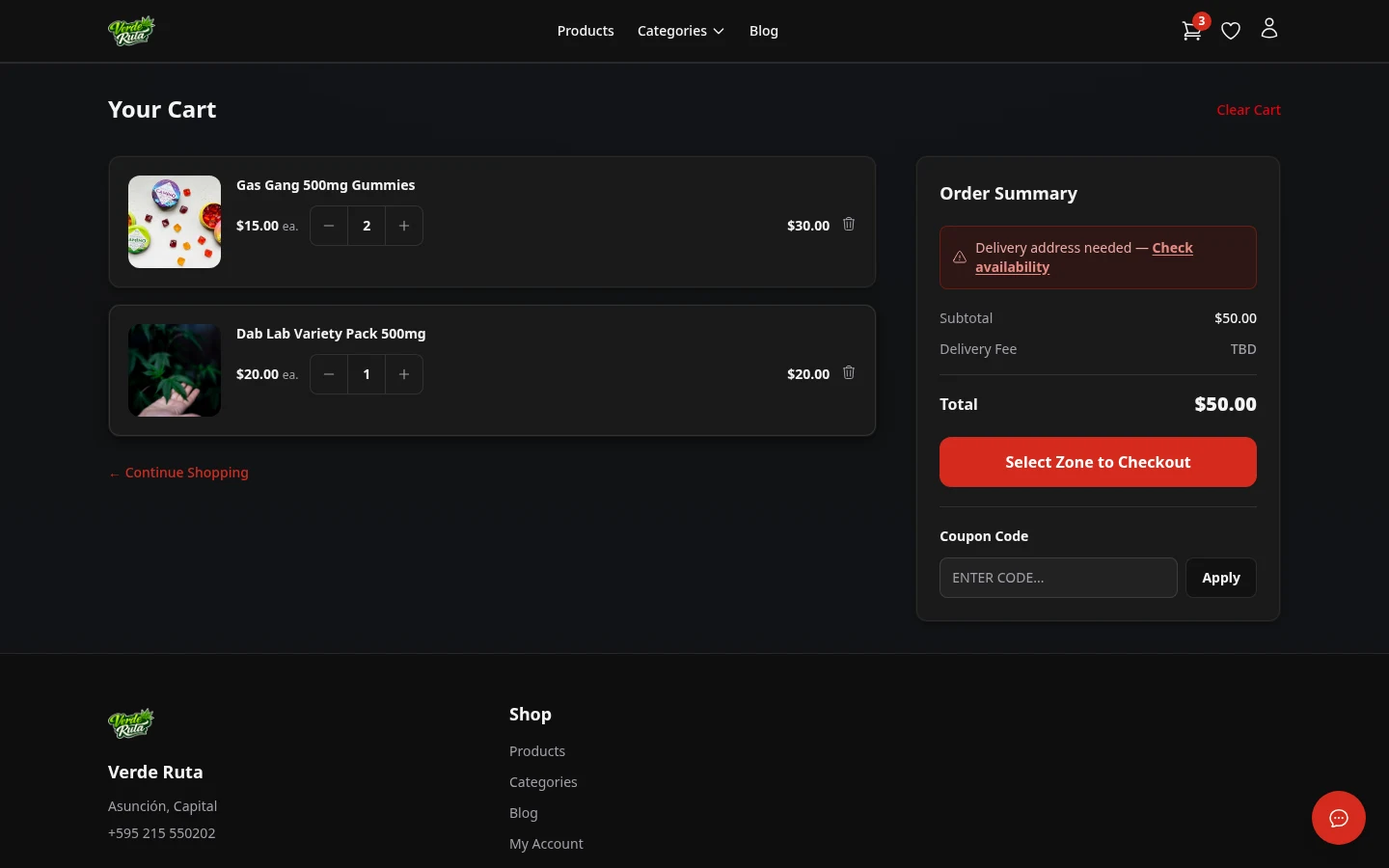This screenshot has width=1389, height=868.
Task: Click the Check availability link
Action: (1084, 257)
